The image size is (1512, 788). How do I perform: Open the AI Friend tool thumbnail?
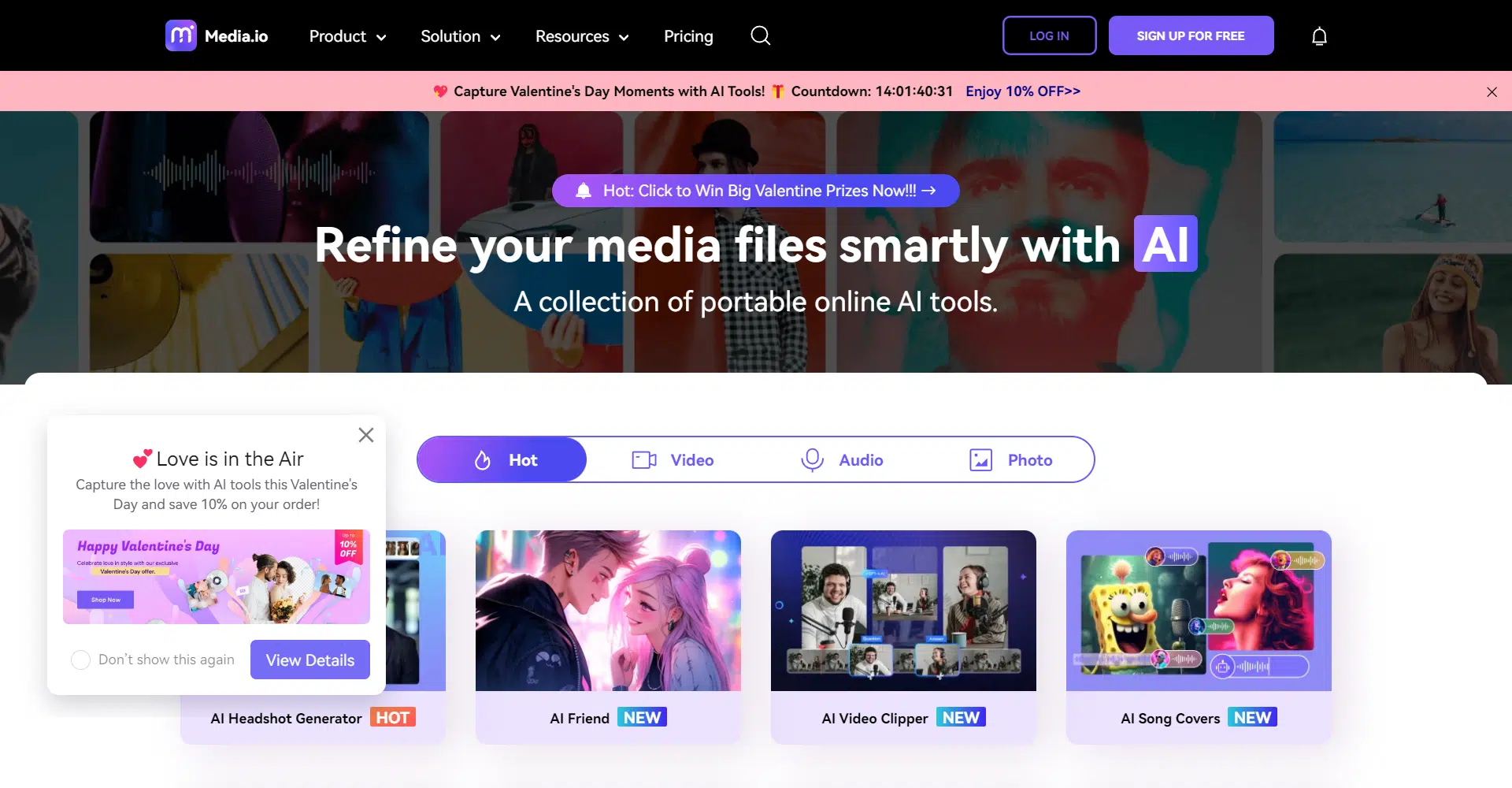click(608, 611)
